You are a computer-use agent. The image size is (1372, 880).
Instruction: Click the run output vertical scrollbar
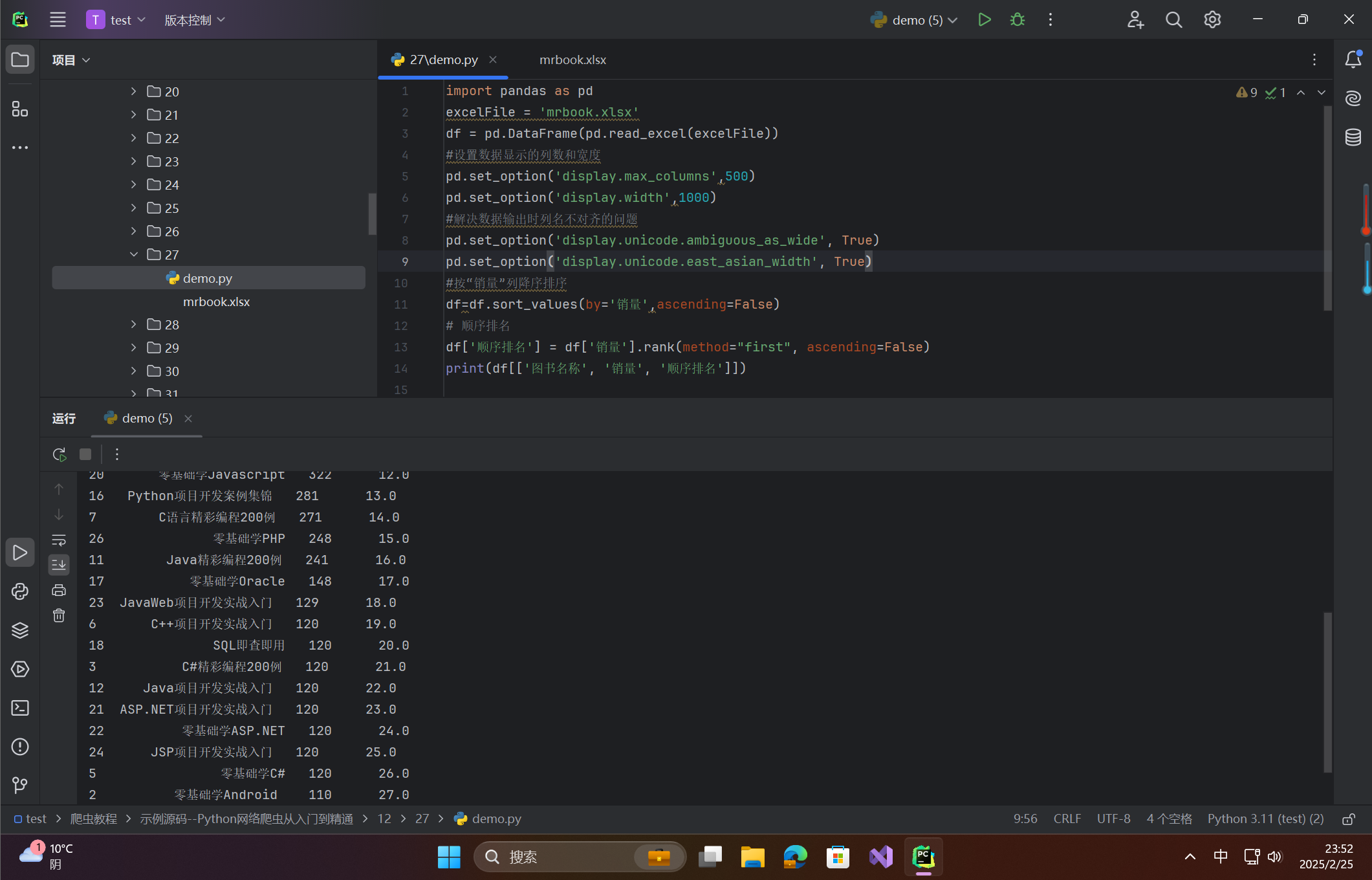coord(1327,692)
